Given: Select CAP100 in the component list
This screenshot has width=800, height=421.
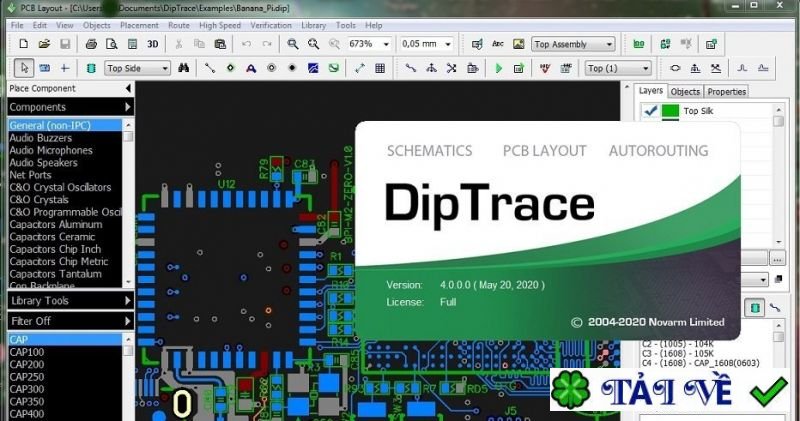Looking at the screenshot, I should (27, 352).
